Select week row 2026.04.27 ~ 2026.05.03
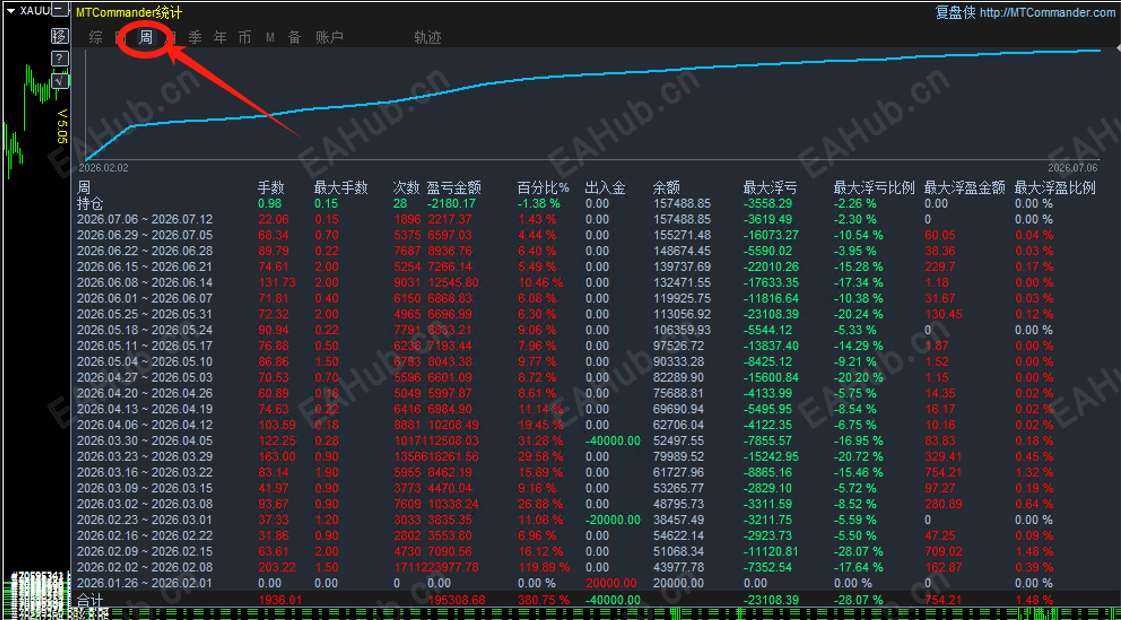 pos(144,377)
